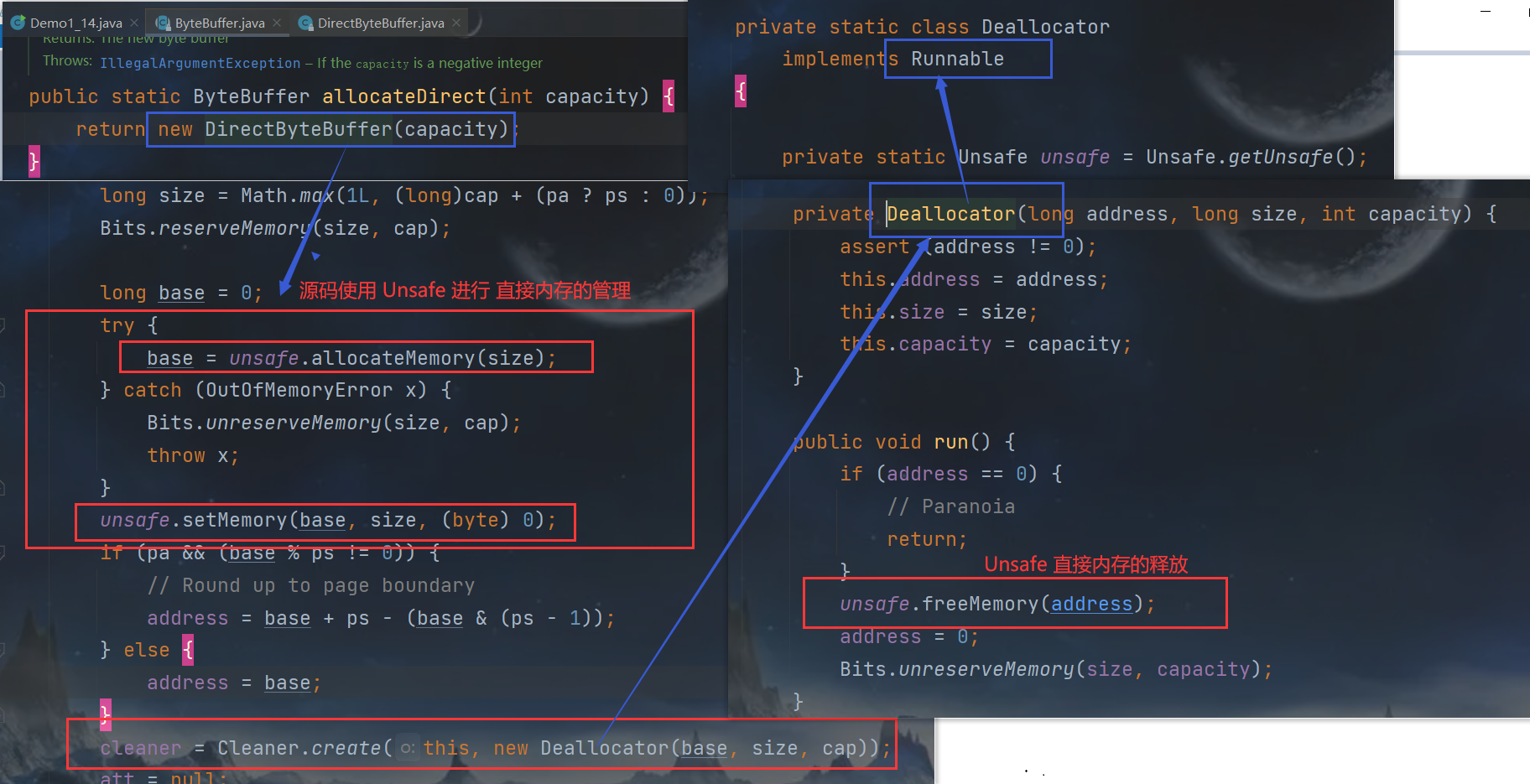This screenshot has height=784, width=1530.
Task: Toggle the fold marker beside the else line
Action: 3,650
